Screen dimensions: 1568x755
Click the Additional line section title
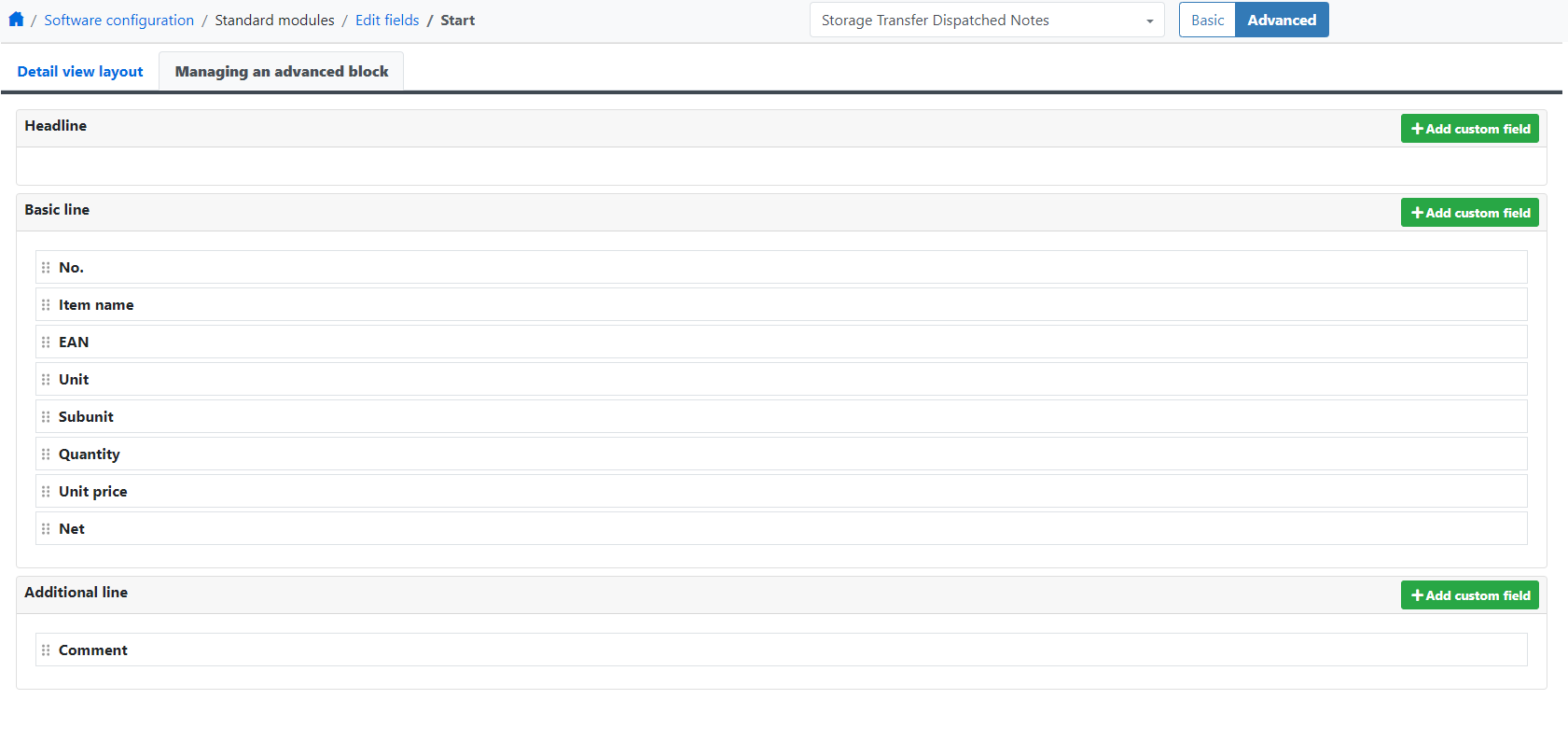76,592
